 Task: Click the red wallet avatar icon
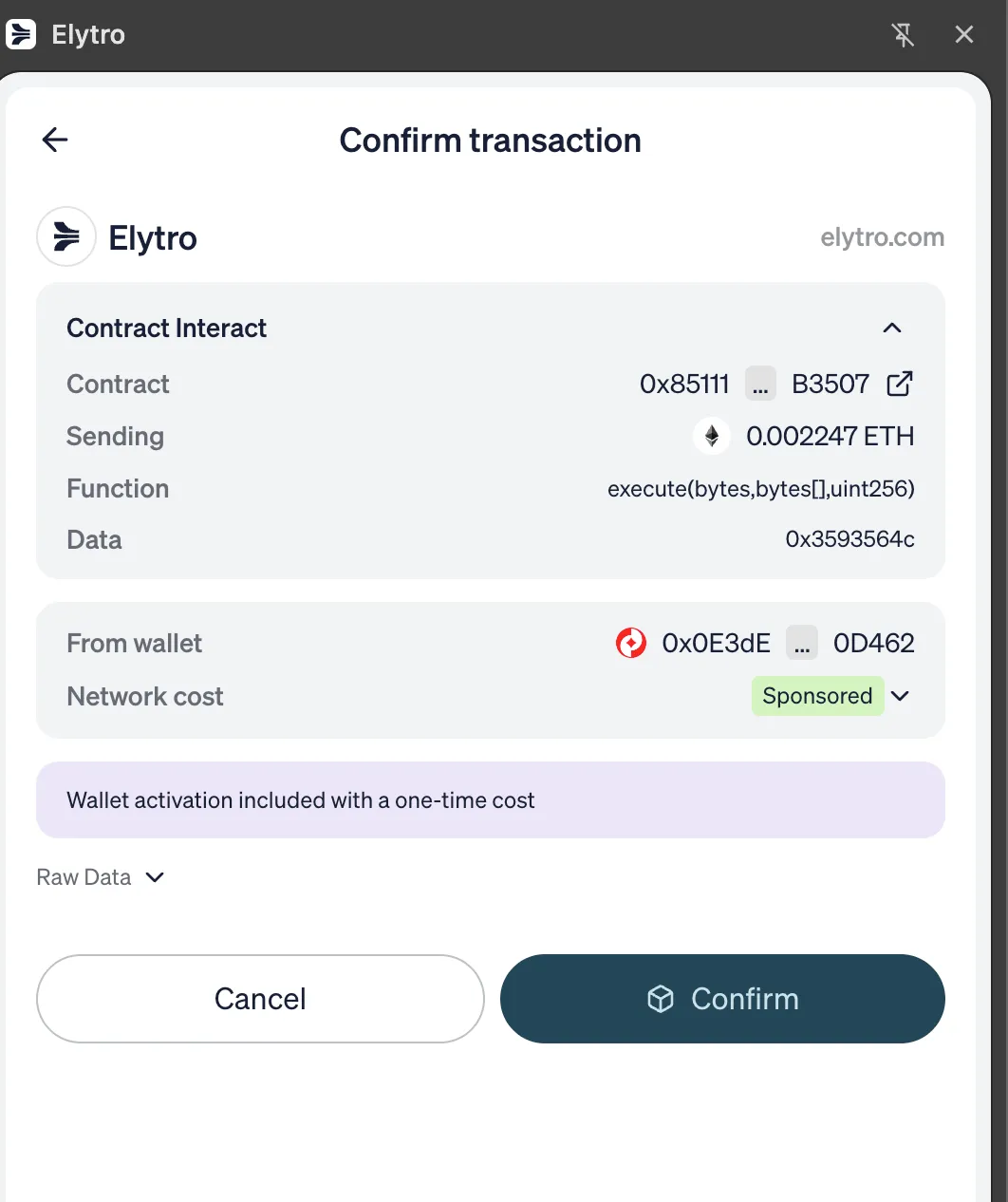click(631, 643)
